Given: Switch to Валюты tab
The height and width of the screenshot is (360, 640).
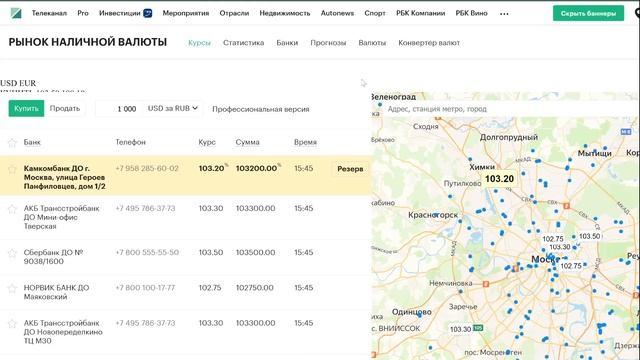Looking at the screenshot, I should click(x=372, y=42).
